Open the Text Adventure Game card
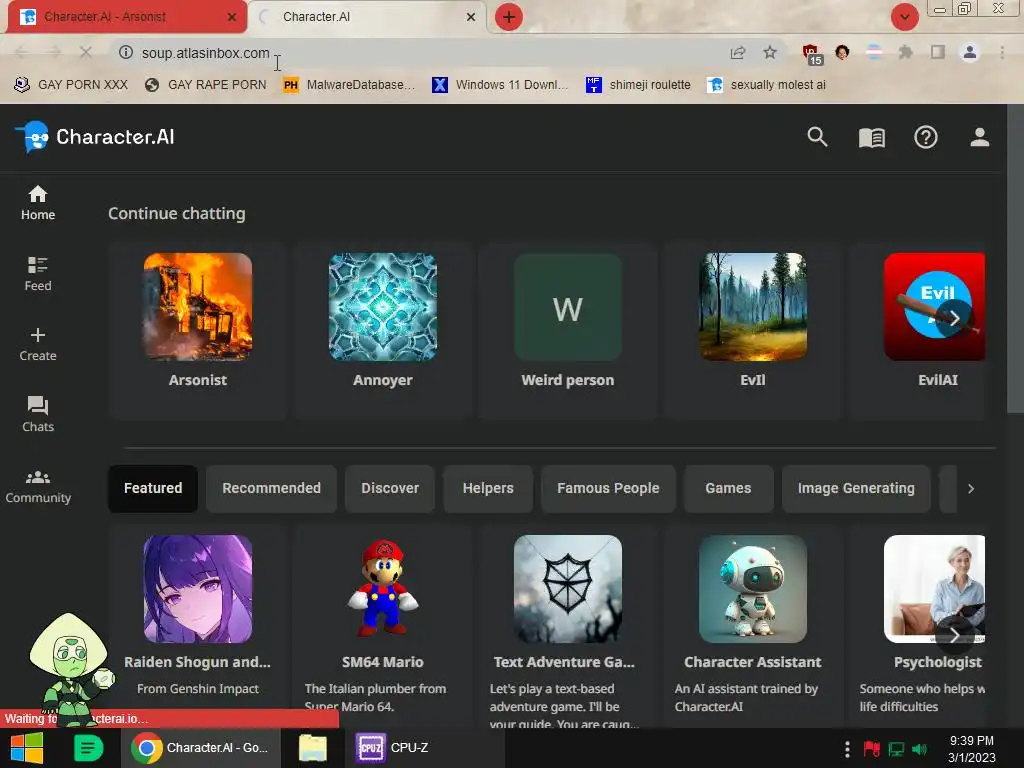The image size is (1024, 768). (568, 624)
